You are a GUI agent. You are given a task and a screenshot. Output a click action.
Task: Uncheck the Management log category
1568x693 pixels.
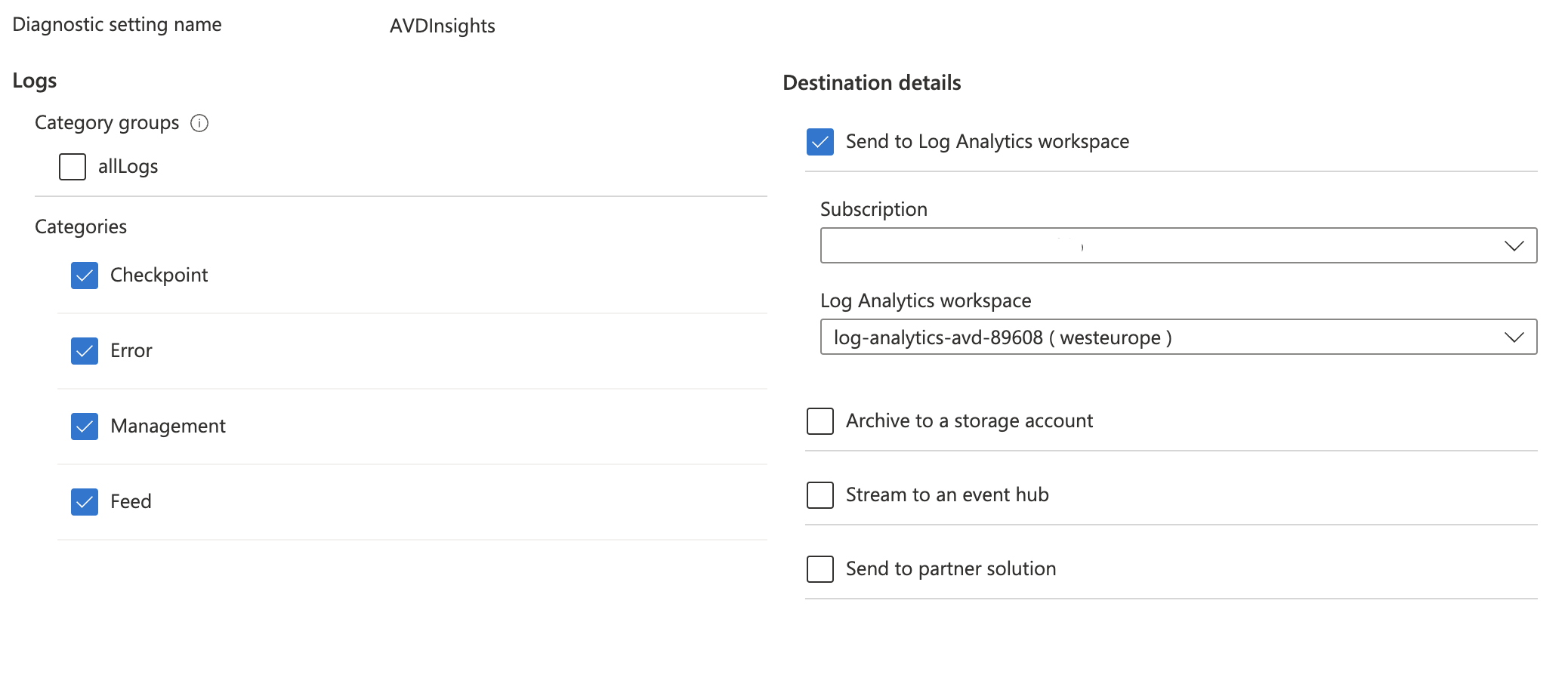point(84,426)
